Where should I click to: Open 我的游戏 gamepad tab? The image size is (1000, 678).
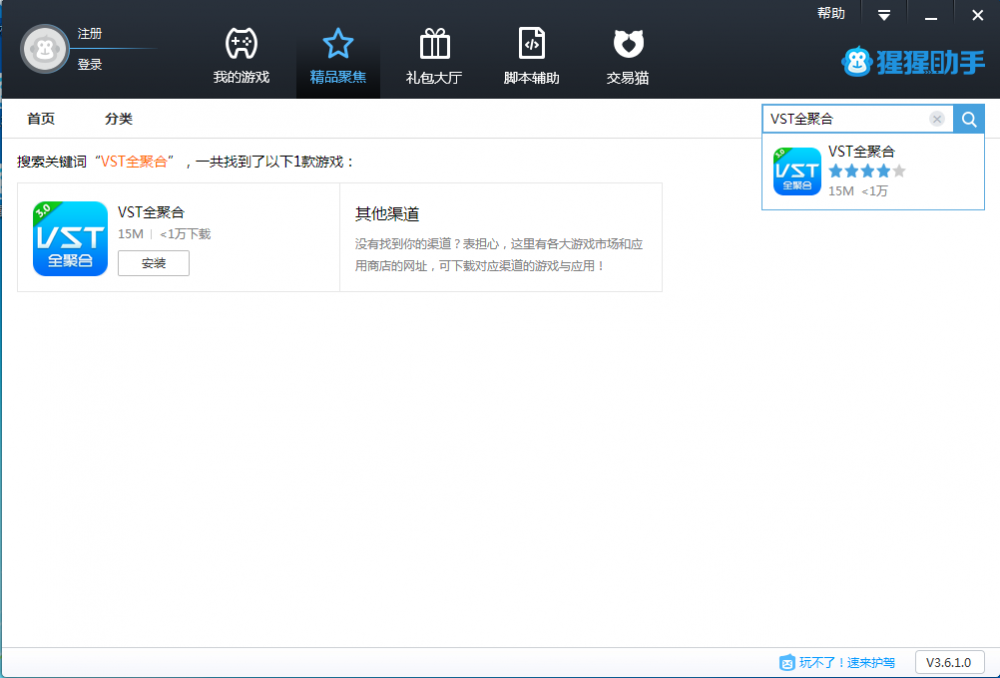pyautogui.click(x=241, y=56)
